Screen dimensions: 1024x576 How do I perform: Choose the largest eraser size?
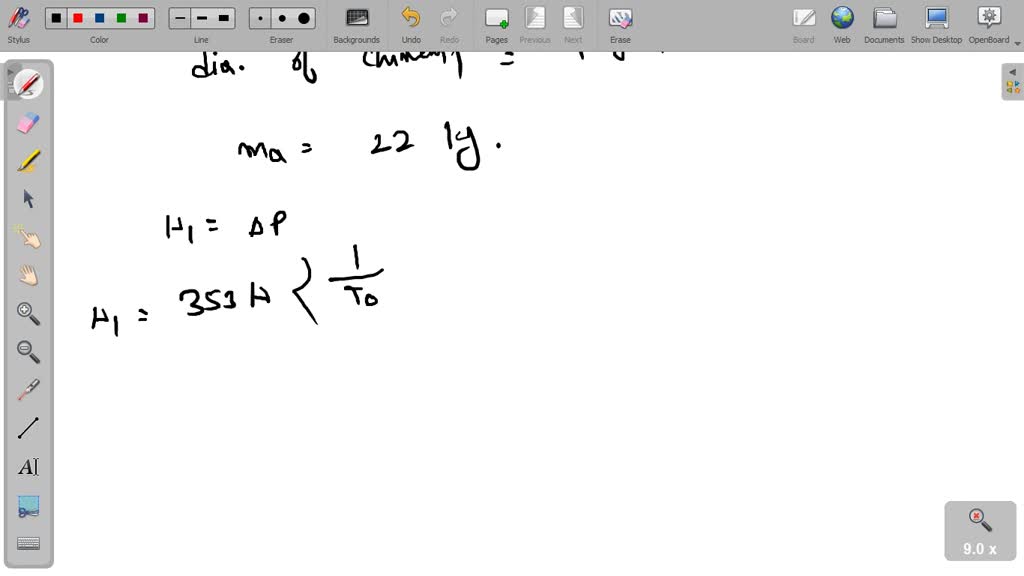coord(304,18)
